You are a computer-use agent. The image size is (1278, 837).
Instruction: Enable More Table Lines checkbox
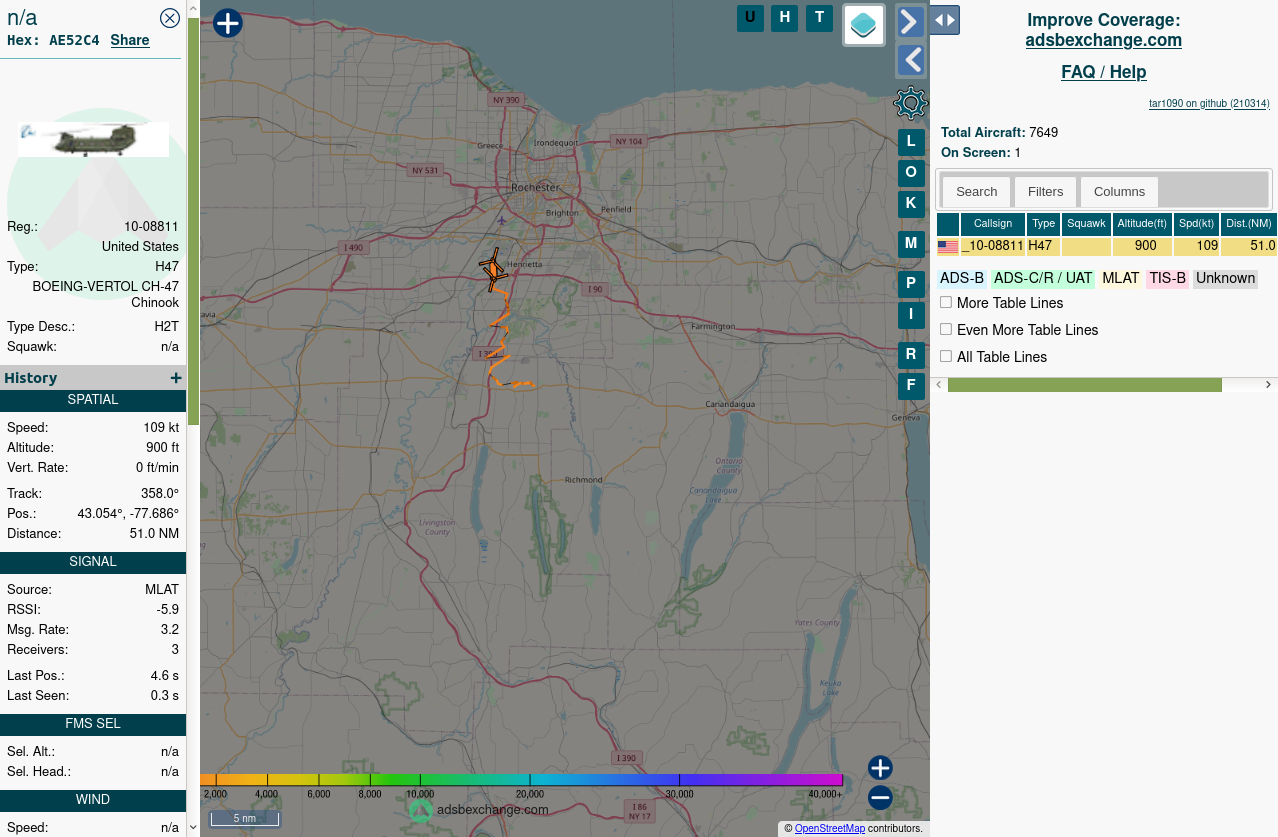(946, 302)
